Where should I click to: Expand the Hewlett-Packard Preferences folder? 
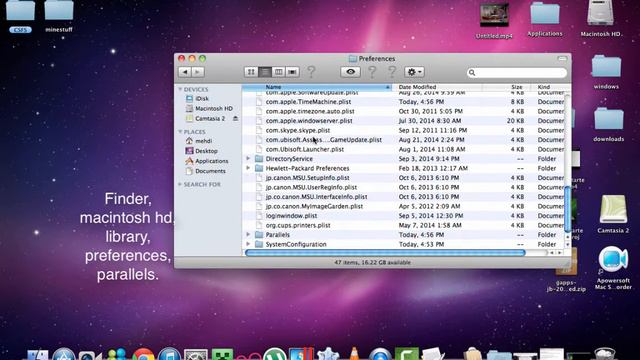[248, 168]
